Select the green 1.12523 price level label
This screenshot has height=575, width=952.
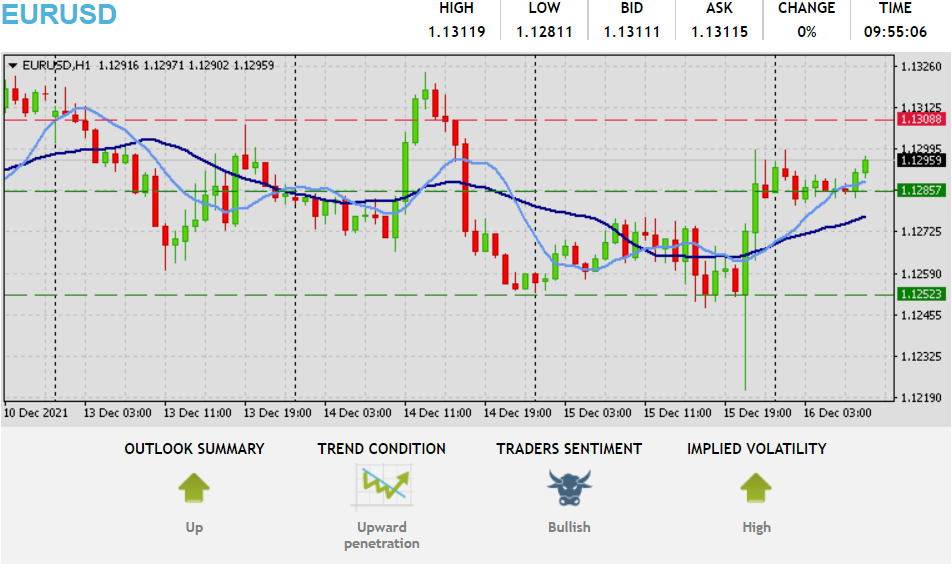pyautogui.click(x=921, y=294)
